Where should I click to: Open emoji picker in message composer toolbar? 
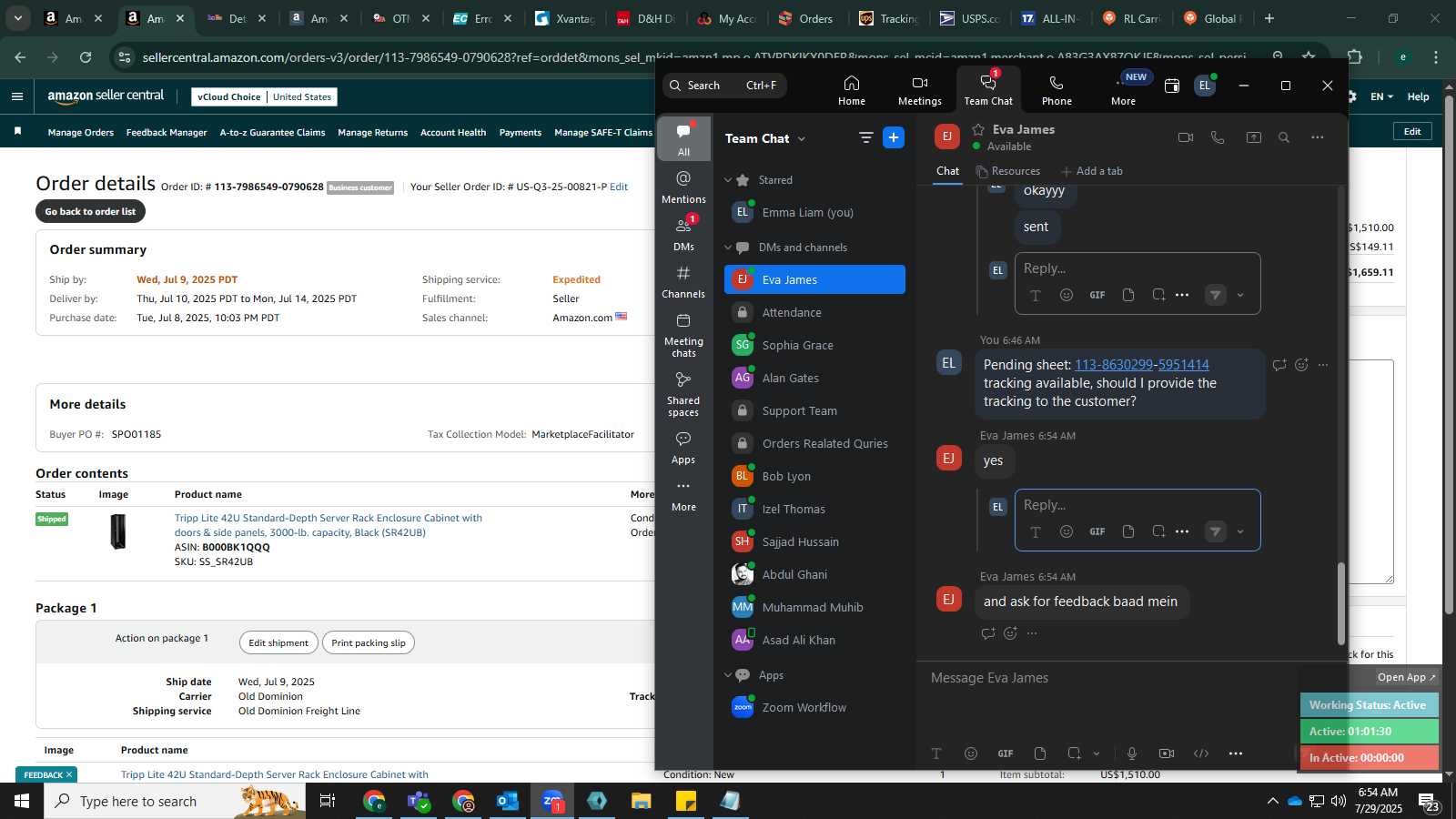971,753
